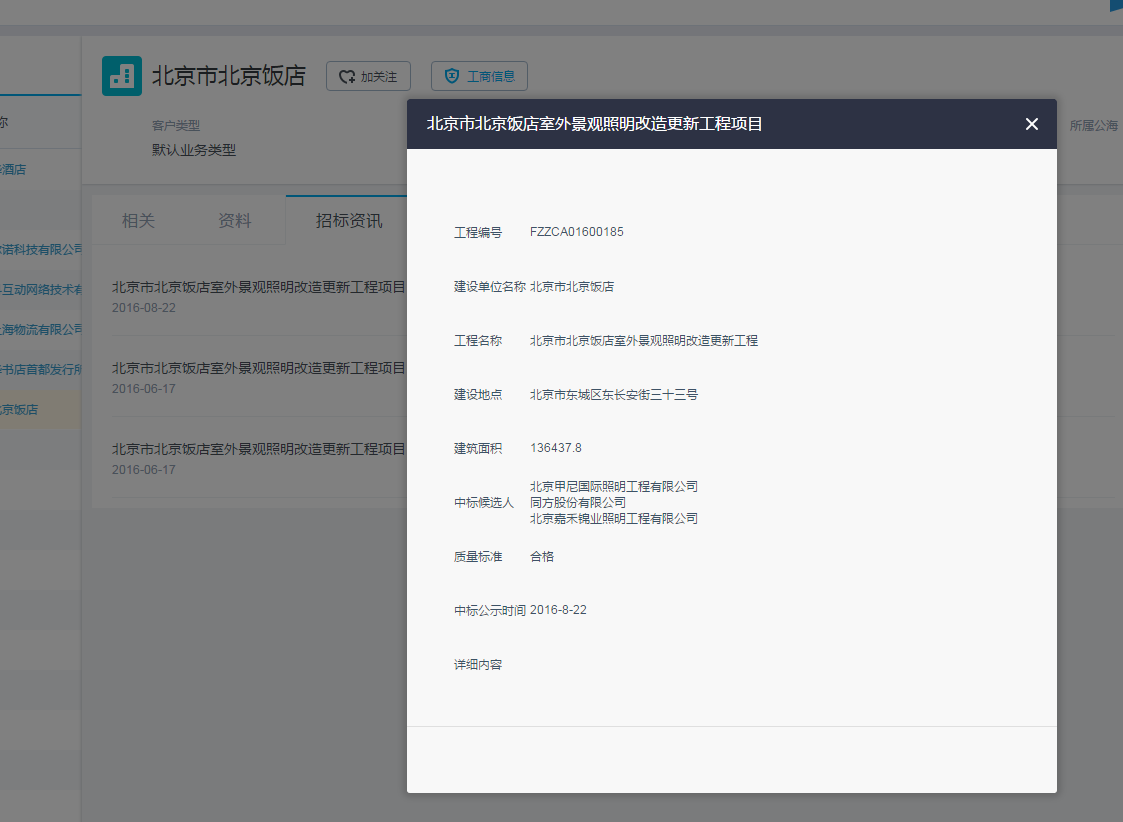Open sidebar item containing 书店首都发行
Screen dimensions: 1123x822
(x=41, y=369)
